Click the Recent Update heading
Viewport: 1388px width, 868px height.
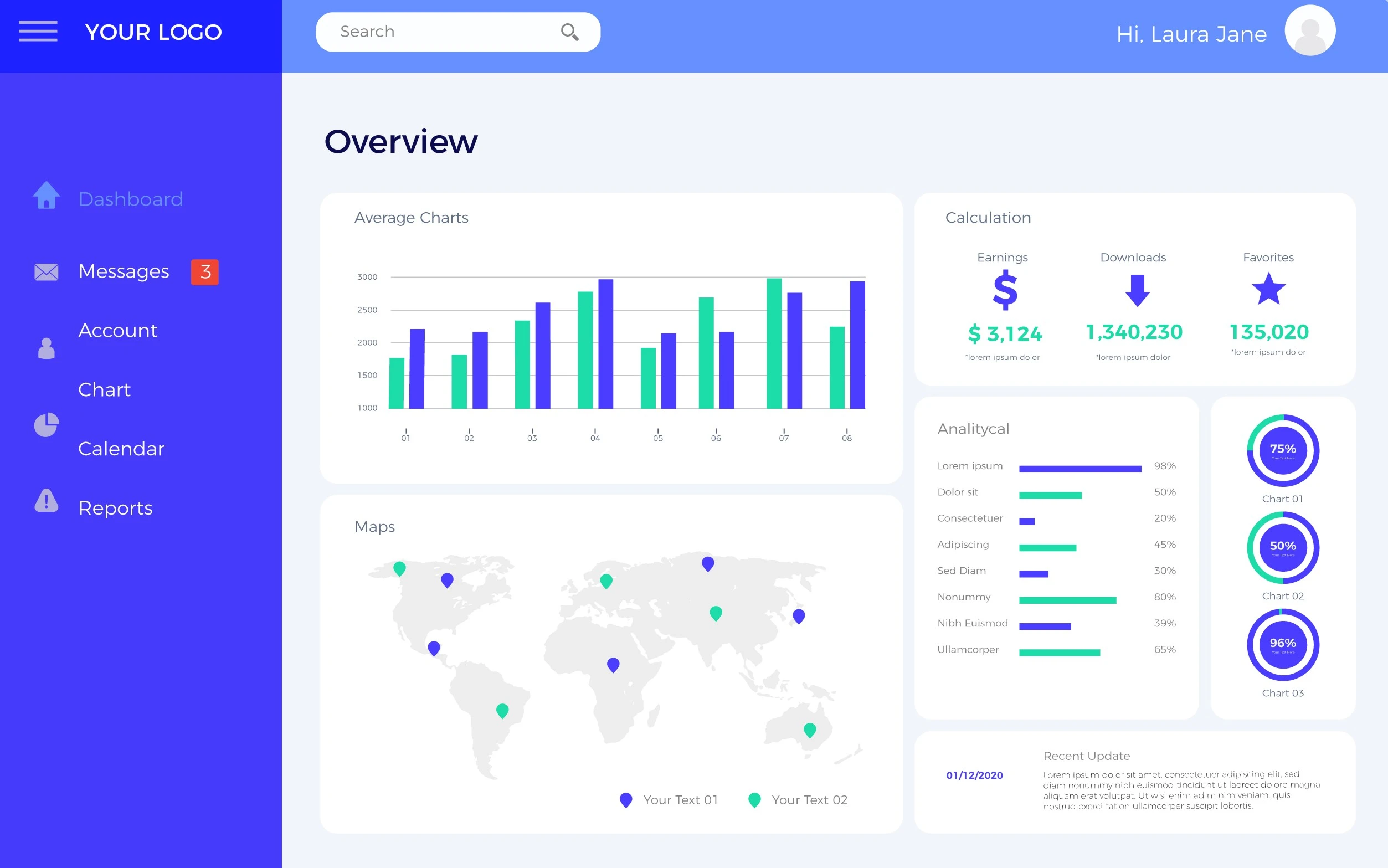[x=1087, y=756]
